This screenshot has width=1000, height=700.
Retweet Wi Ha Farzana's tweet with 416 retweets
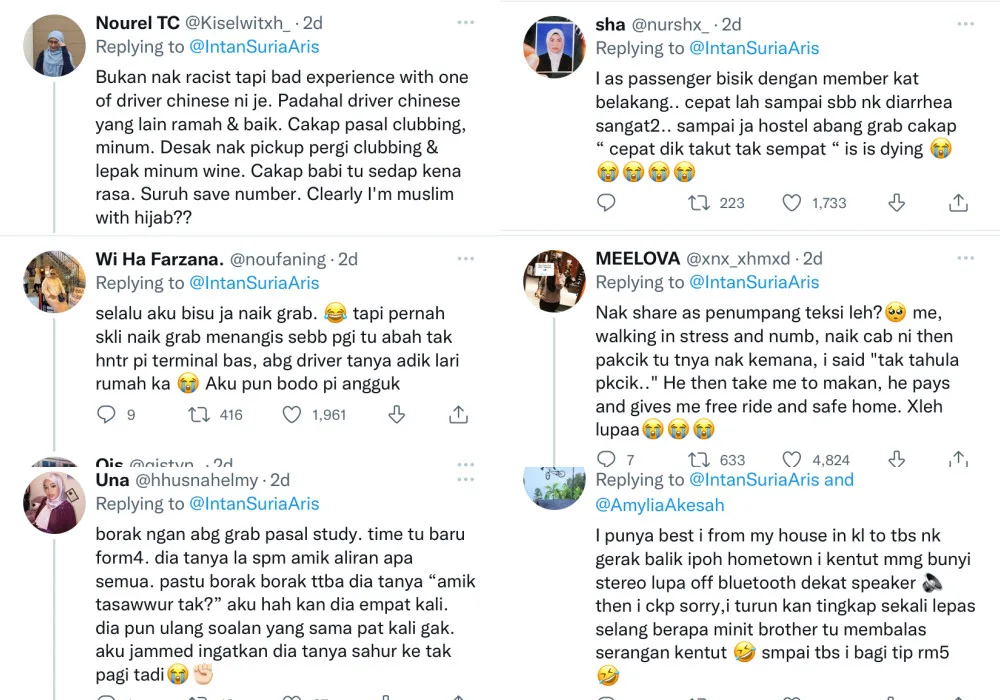tap(199, 414)
